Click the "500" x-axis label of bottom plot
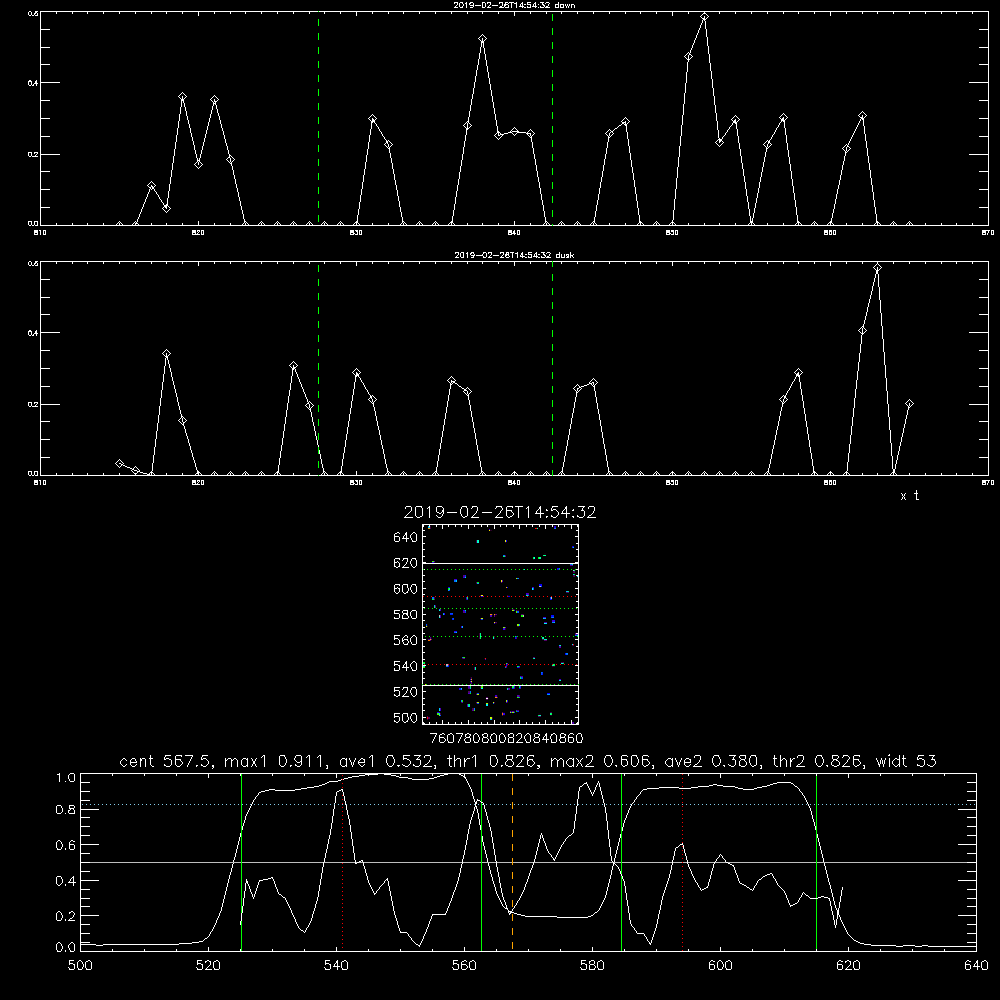The height and width of the screenshot is (1000, 1000). pyautogui.click(x=80, y=966)
